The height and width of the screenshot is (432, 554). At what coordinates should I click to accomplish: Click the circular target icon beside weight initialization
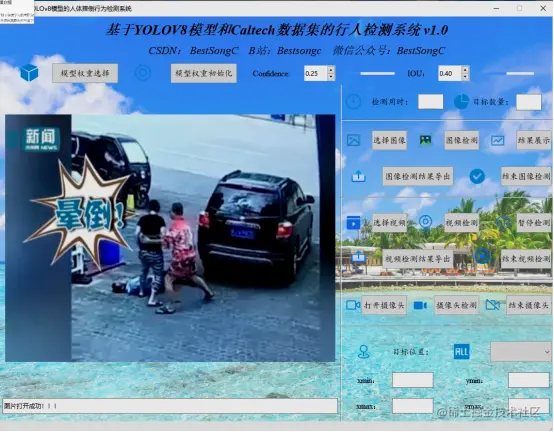[x=143, y=73]
